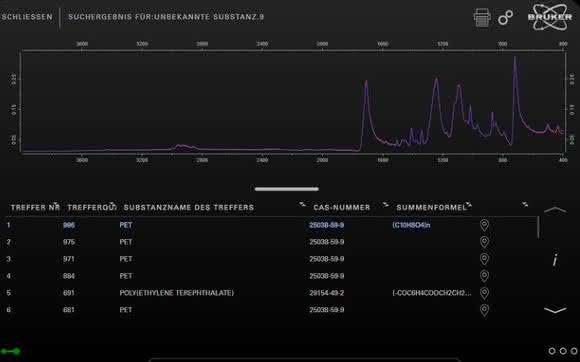This screenshot has height=362, width=580.
Task: Select hit quality value 681
Action: coord(69,310)
